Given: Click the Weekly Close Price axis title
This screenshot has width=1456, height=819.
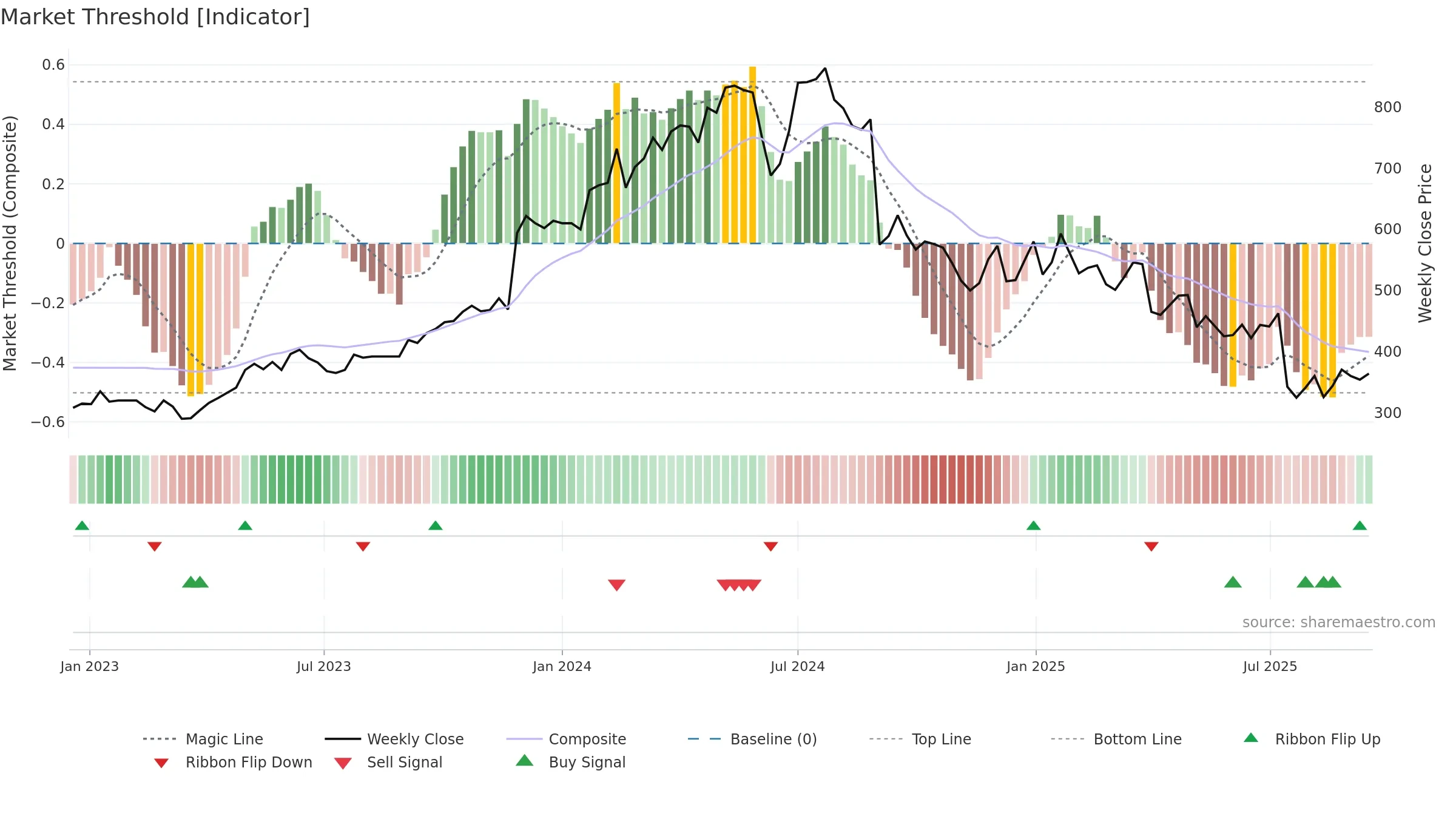Looking at the screenshot, I should (1425, 243).
